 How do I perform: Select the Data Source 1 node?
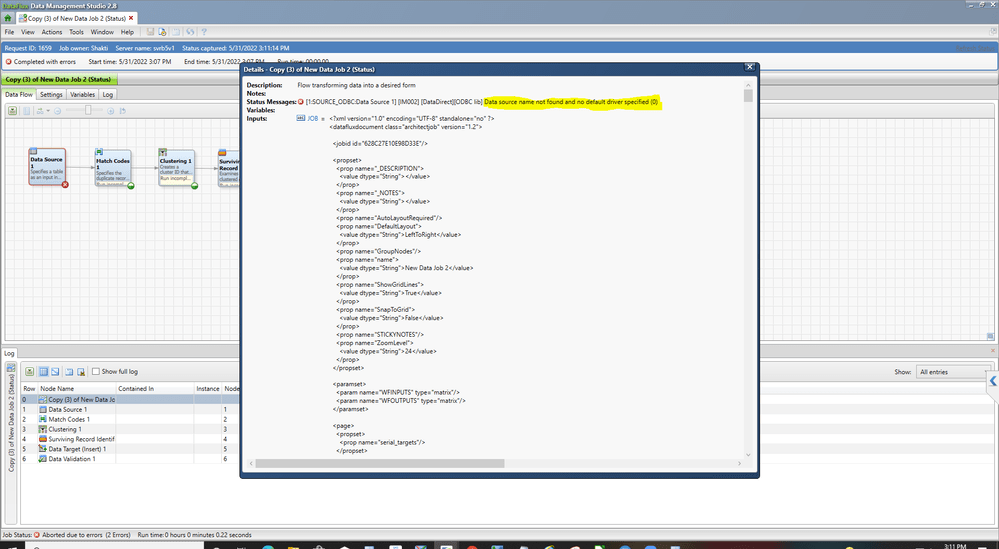pyautogui.click(x=47, y=167)
